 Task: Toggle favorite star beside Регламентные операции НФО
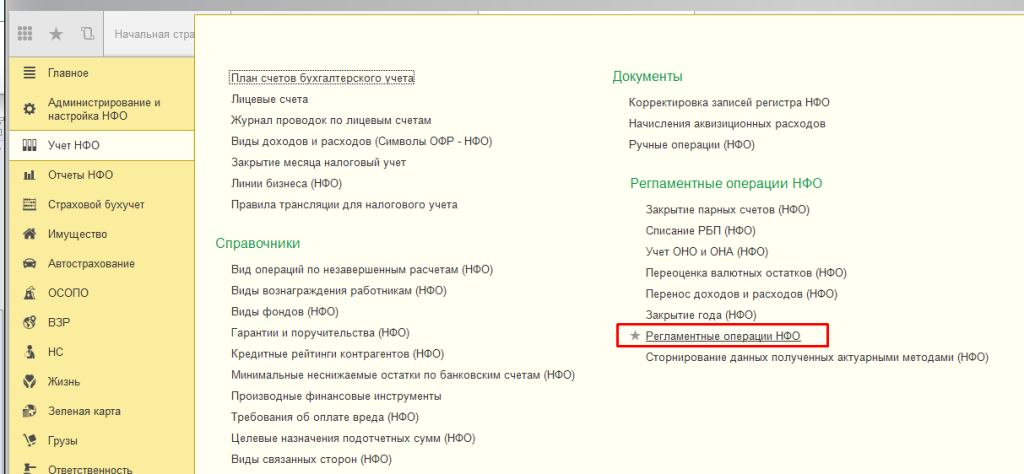pyautogui.click(x=634, y=337)
